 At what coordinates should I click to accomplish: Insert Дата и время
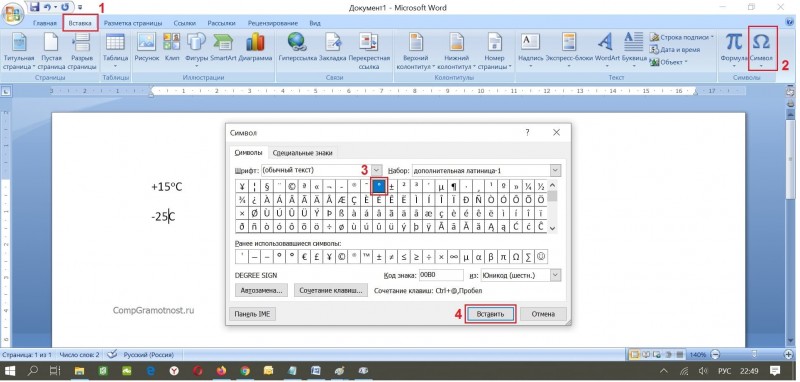(675, 49)
